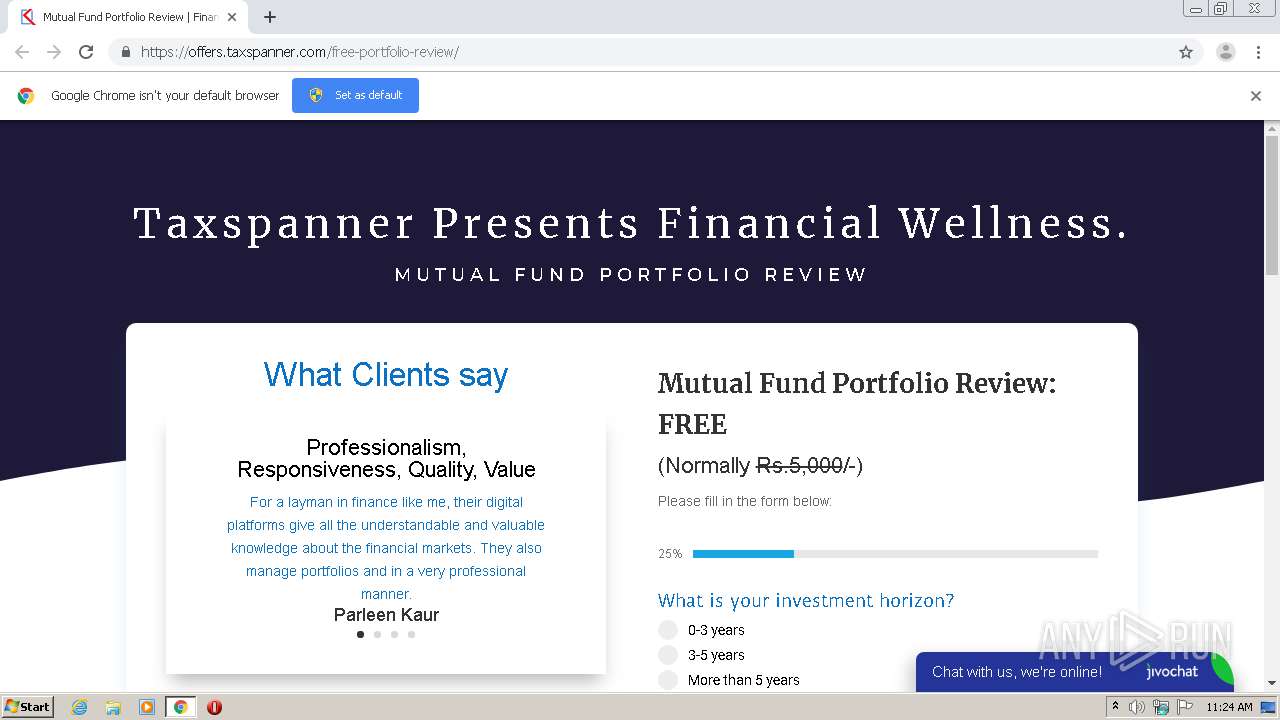The image size is (1280, 720).
Task: Open the Chrome three-dot menu
Action: click(1258, 52)
